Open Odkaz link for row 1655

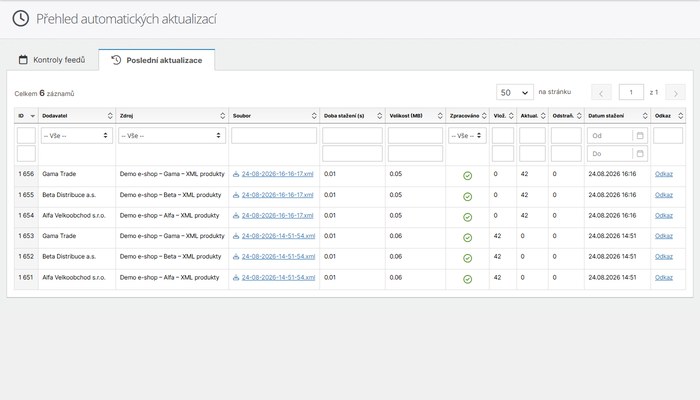(664, 195)
